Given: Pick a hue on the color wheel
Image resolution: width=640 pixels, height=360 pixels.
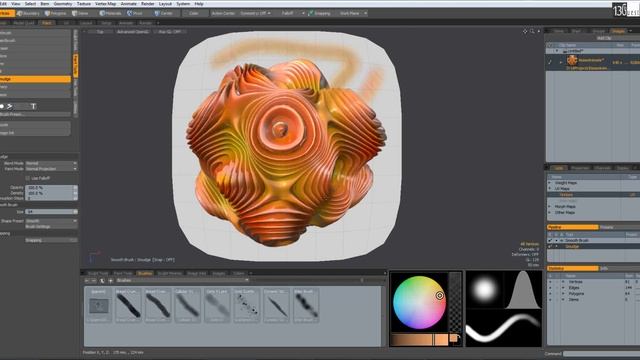Looking at the screenshot, I should pyautogui.click(x=419, y=302).
